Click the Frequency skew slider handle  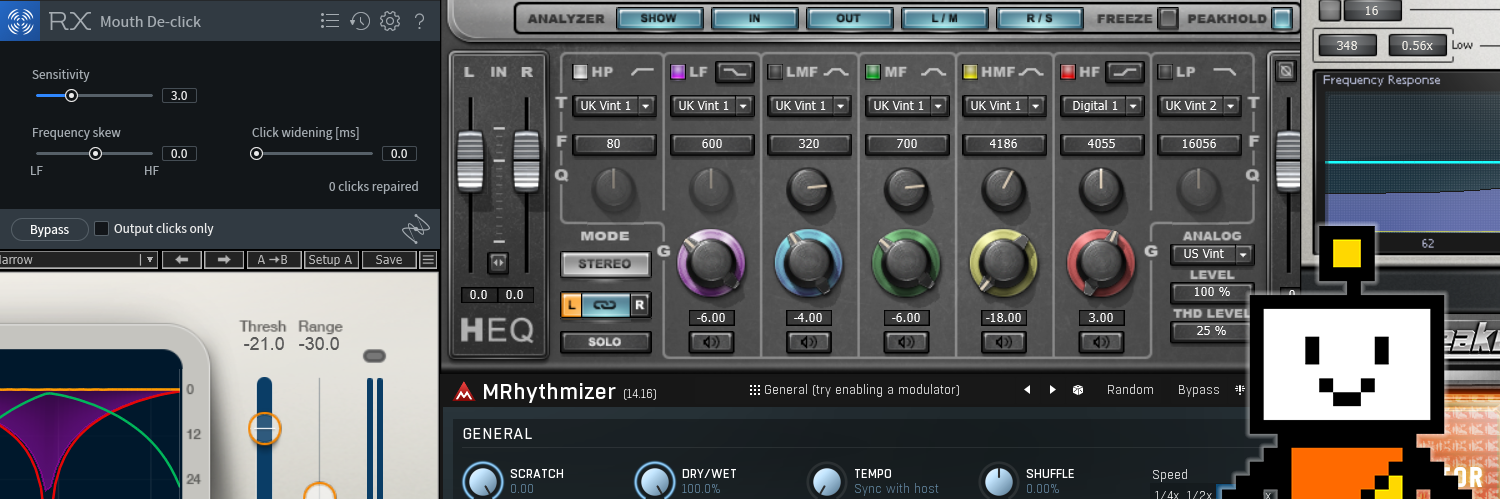pyautogui.click(x=95, y=154)
